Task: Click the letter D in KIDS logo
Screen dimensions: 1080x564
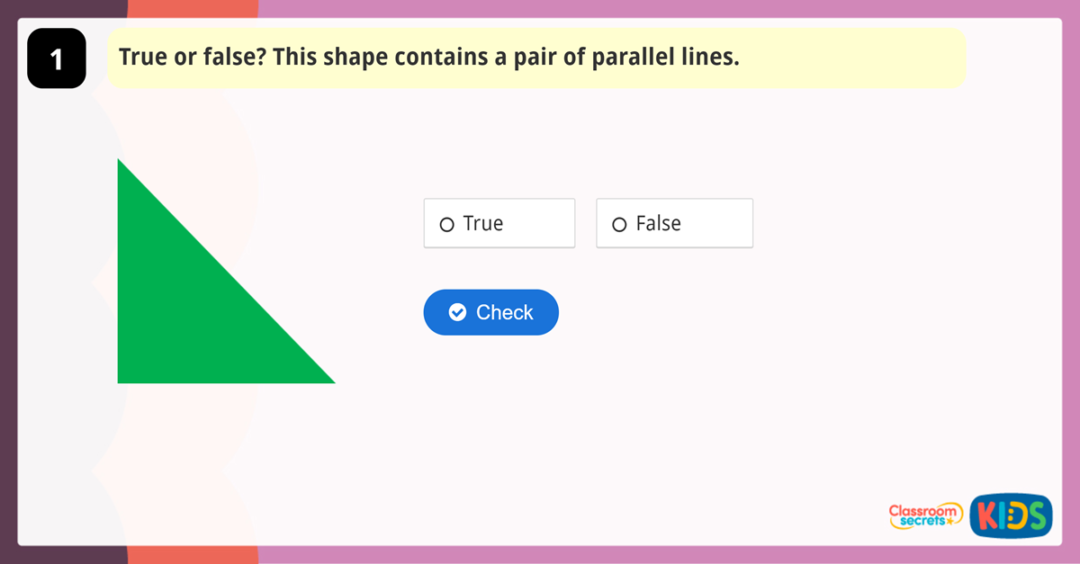Action: click(x=1014, y=517)
